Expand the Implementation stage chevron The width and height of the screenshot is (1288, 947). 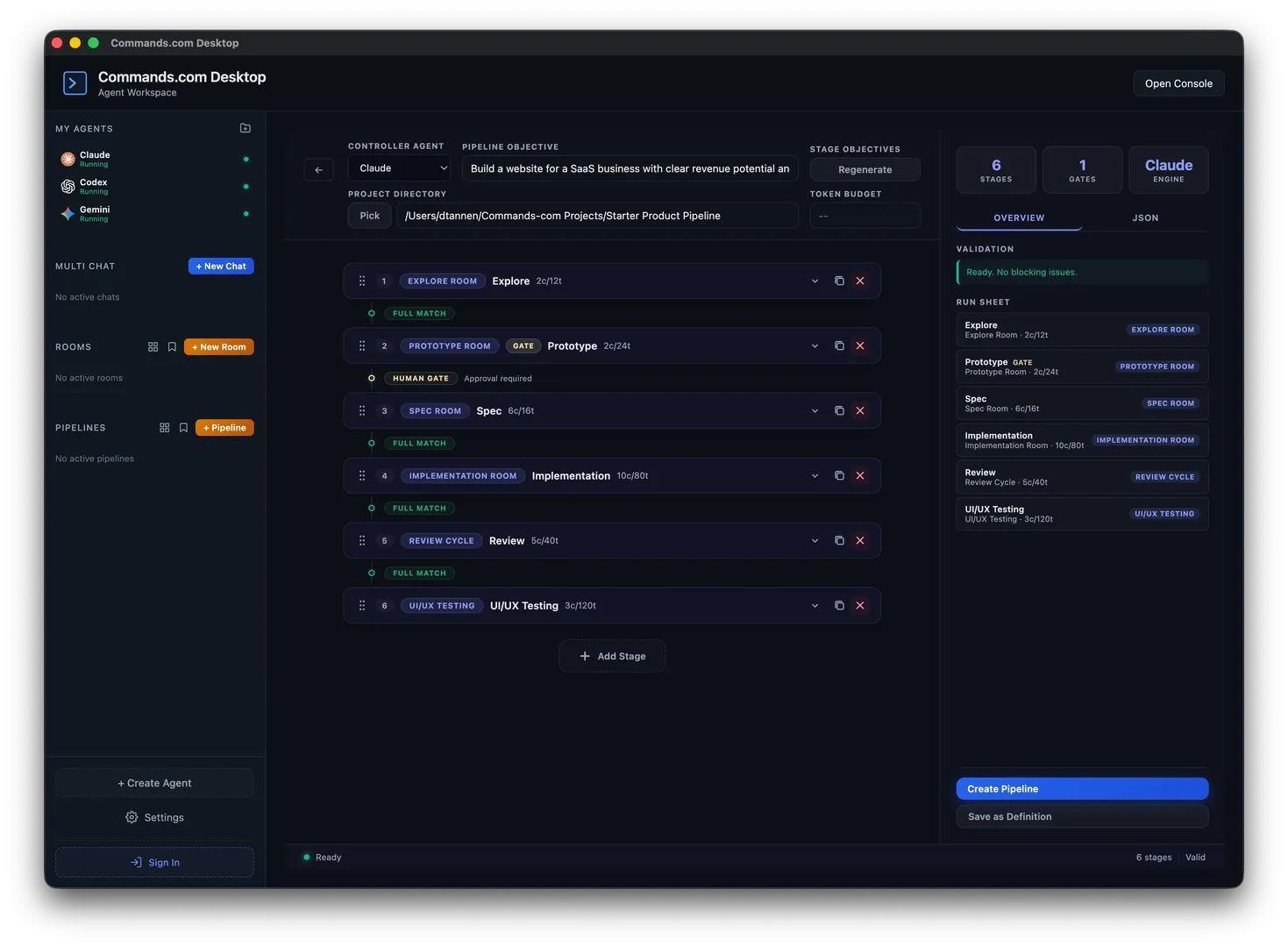coord(815,475)
